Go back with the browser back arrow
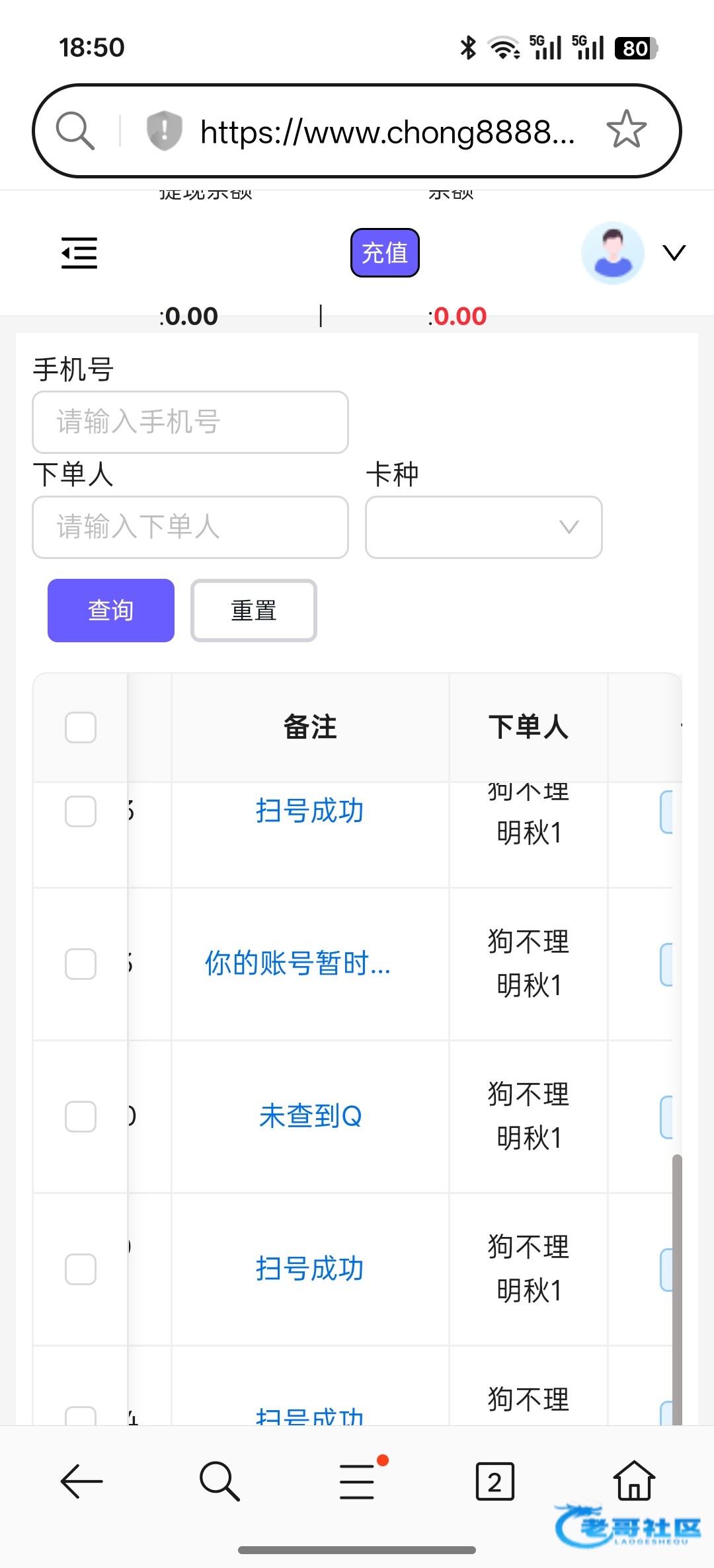714x1568 pixels. (x=82, y=1481)
